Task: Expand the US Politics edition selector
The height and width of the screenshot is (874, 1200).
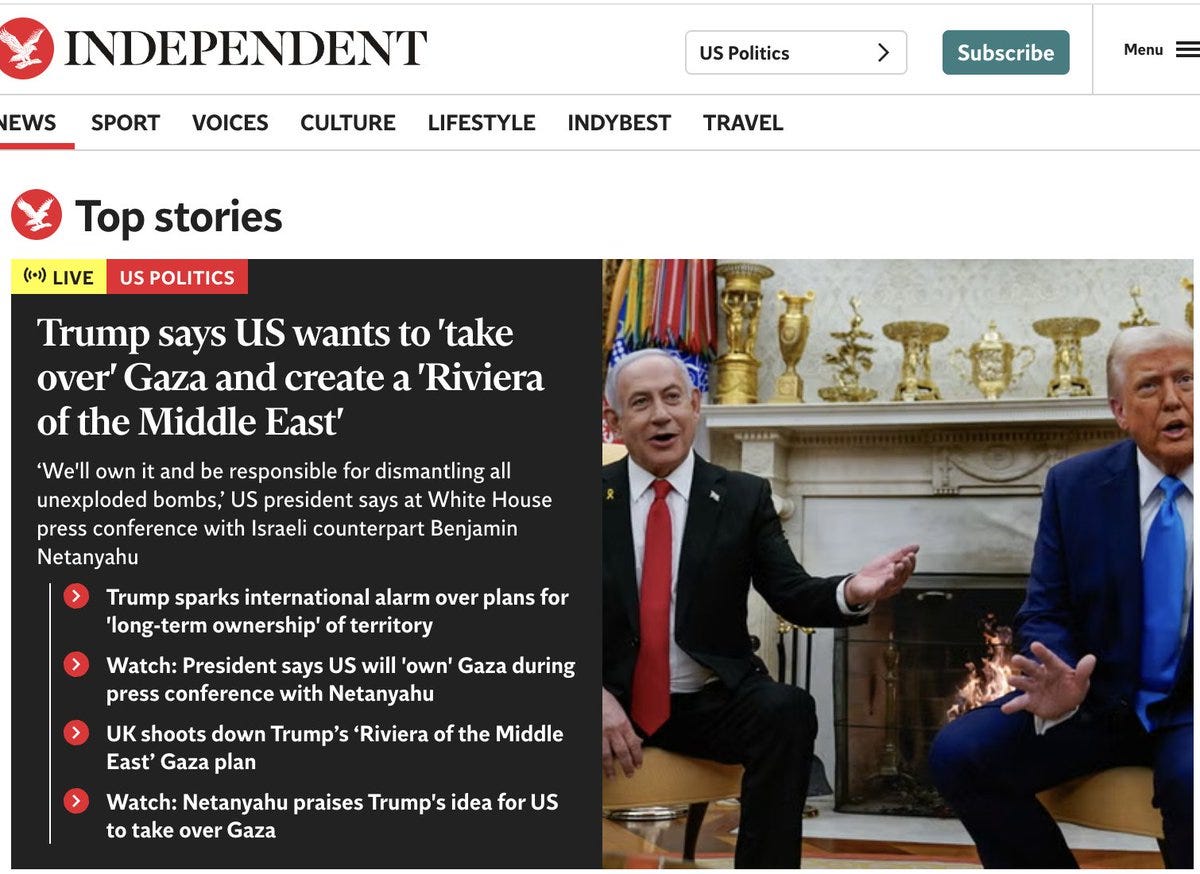Action: 796,52
